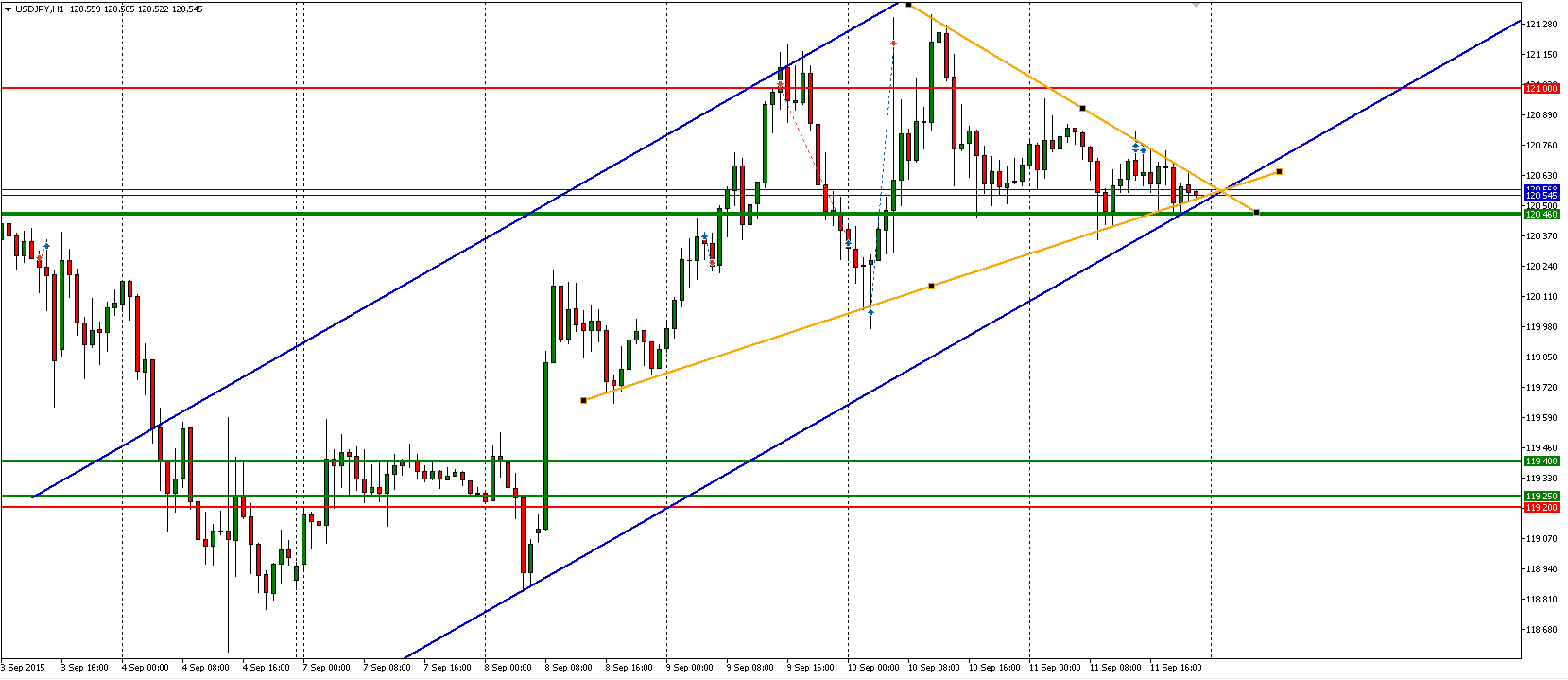Screen dimensions: 1568x680
Task: Click the USDJPY,H1 chart title text
Action: pos(40,9)
